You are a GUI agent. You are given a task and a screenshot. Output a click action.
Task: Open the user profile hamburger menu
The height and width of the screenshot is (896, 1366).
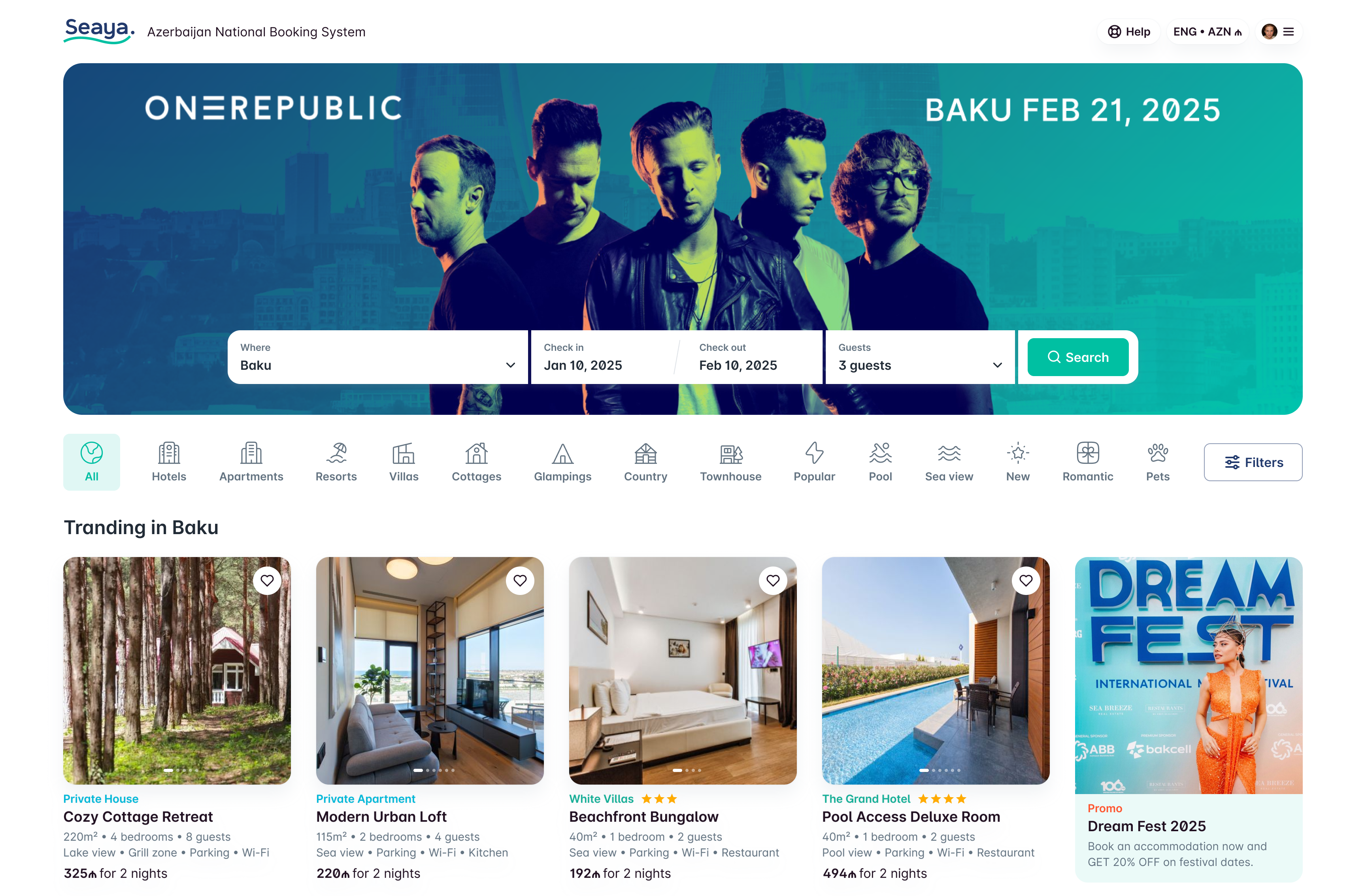(x=1289, y=32)
